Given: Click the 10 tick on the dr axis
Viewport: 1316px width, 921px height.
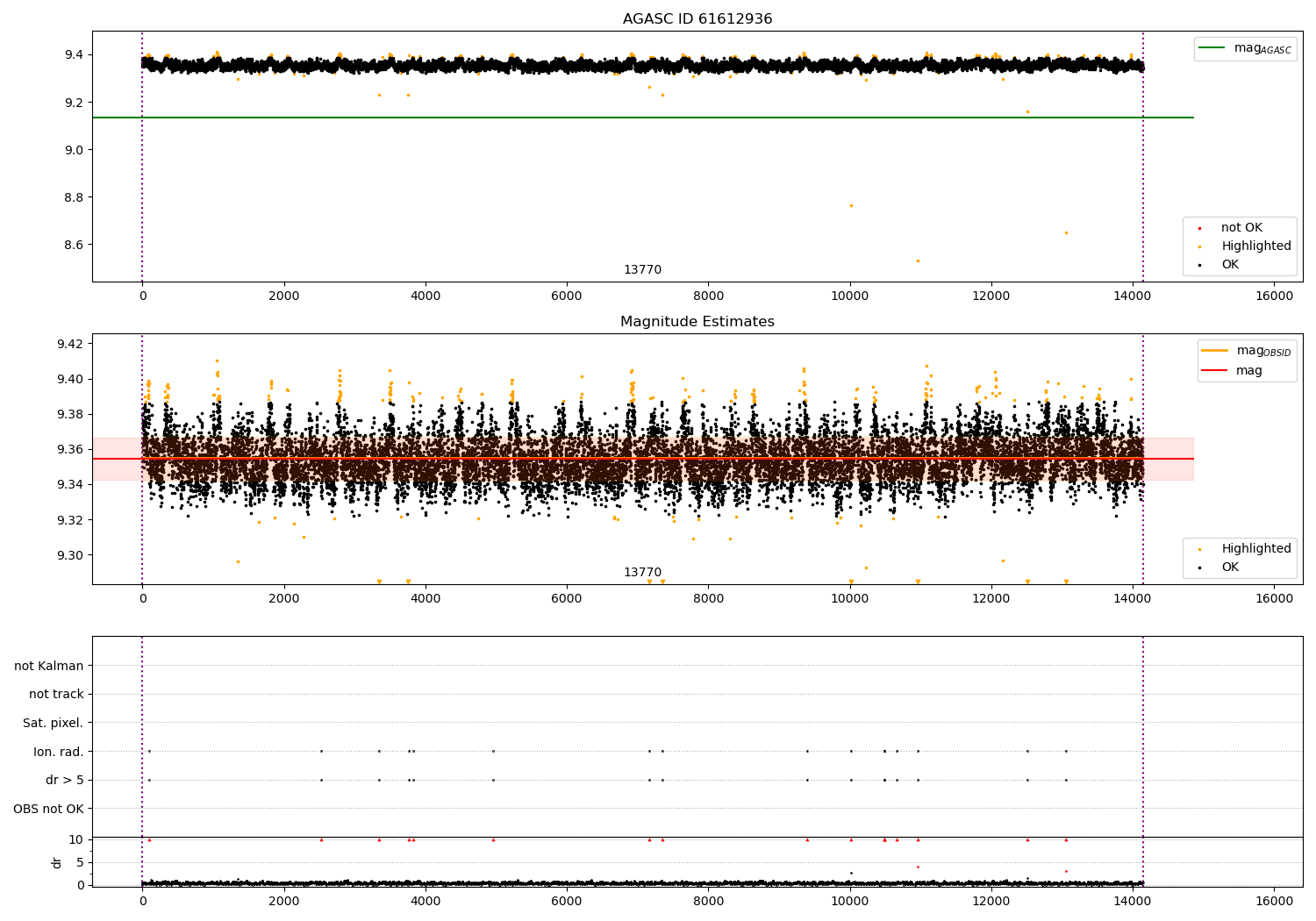Looking at the screenshot, I should coord(76,840).
